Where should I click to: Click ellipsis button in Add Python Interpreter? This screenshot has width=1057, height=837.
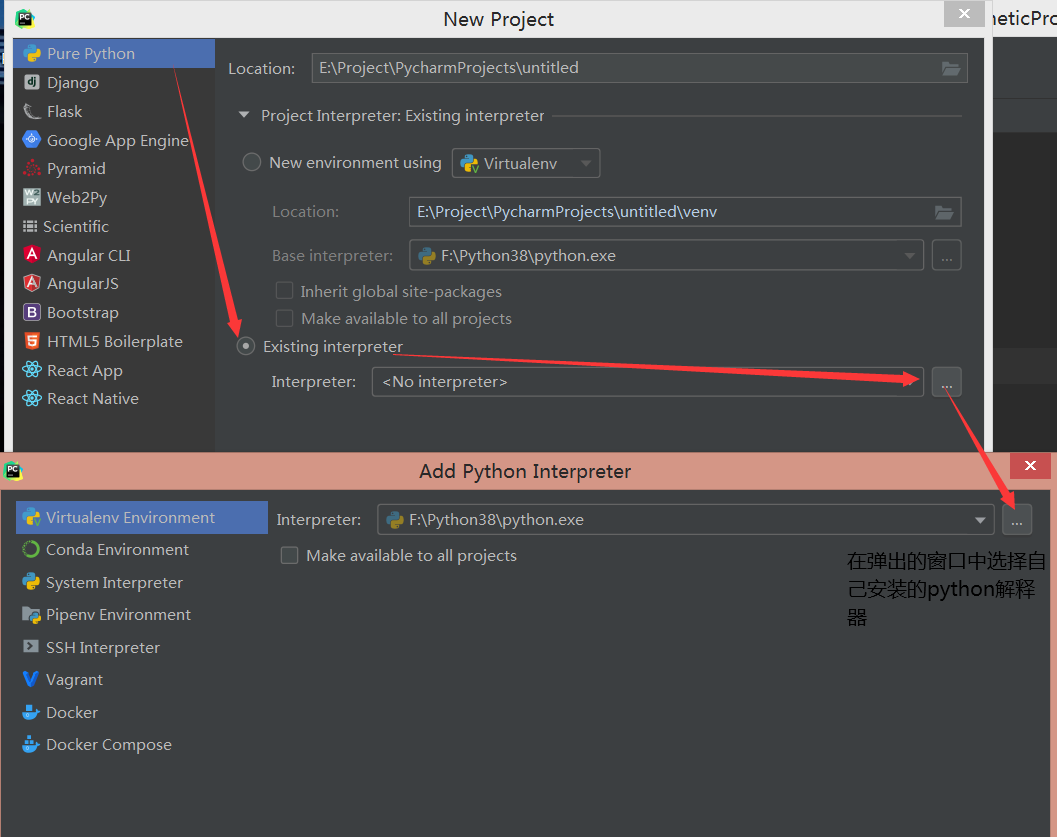pyautogui.click(x=1017, y=520)
